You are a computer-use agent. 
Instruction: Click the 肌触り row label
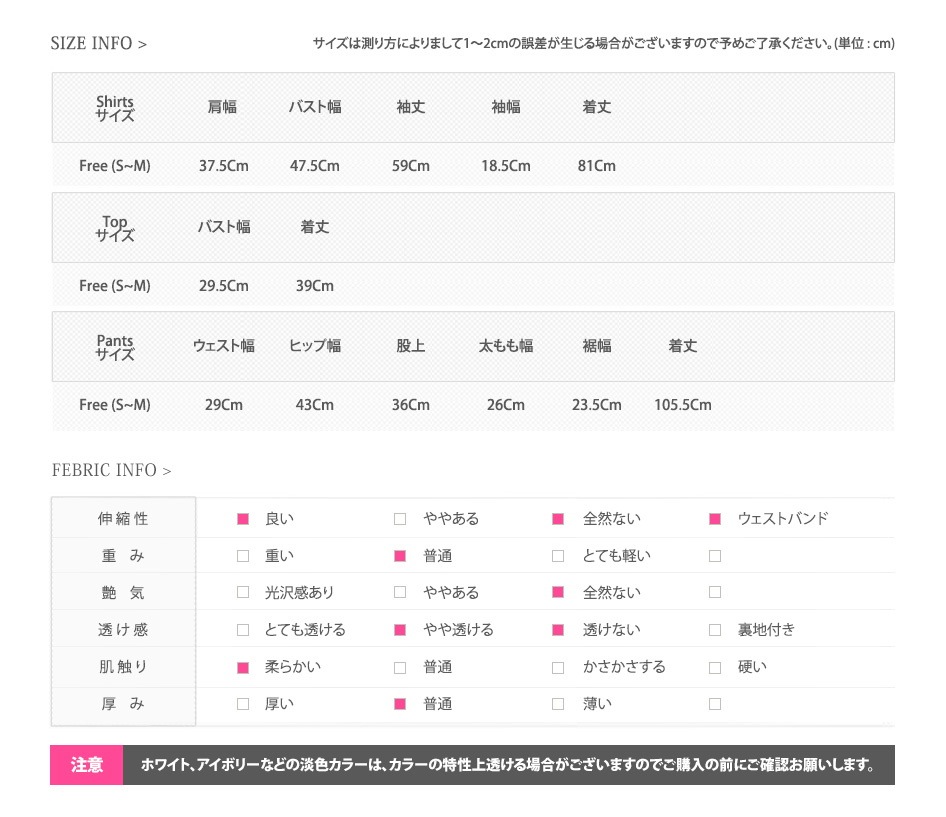point(123,667)
